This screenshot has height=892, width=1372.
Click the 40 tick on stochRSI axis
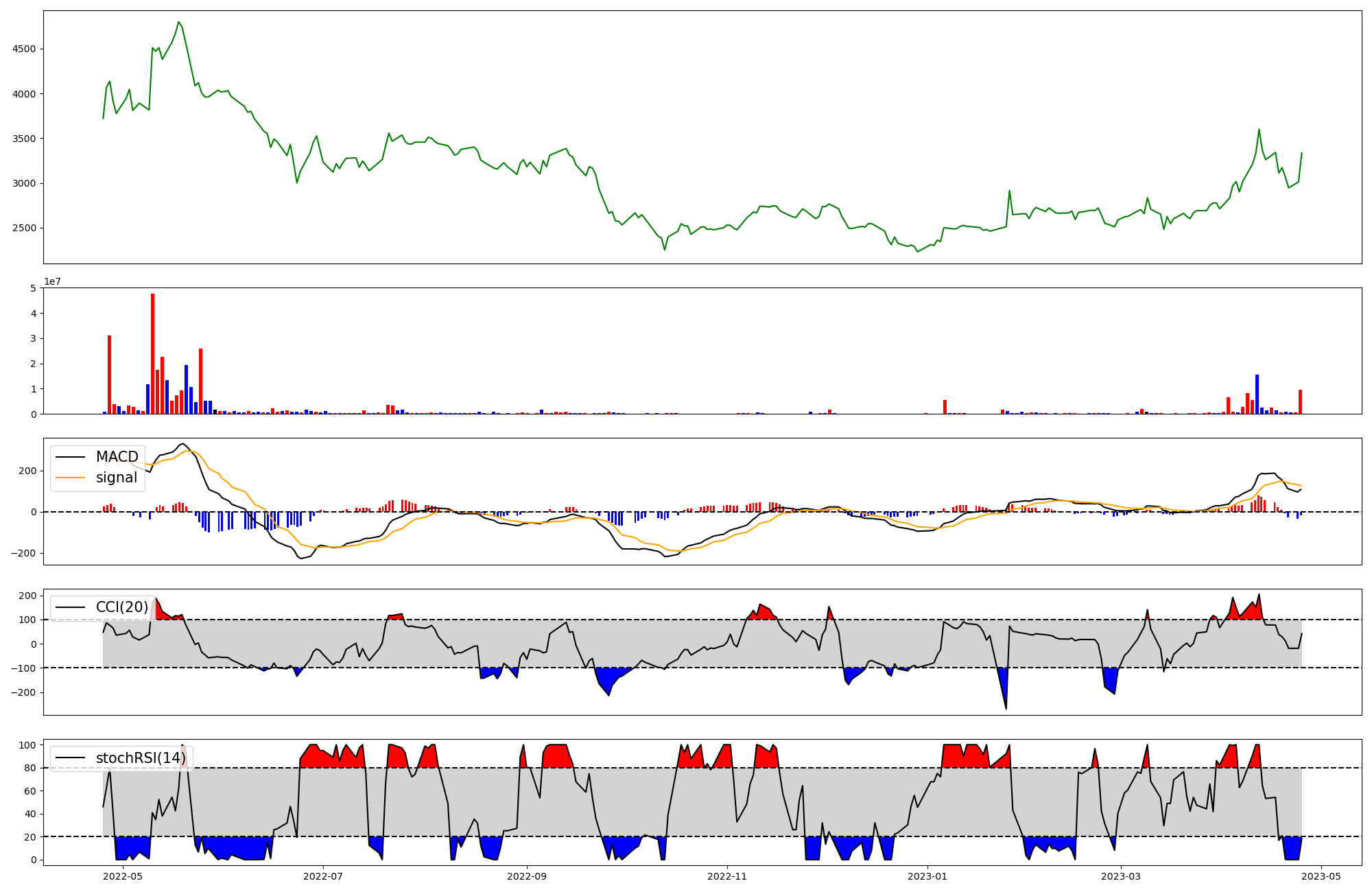pyautogui.click(x=30, y=814)
